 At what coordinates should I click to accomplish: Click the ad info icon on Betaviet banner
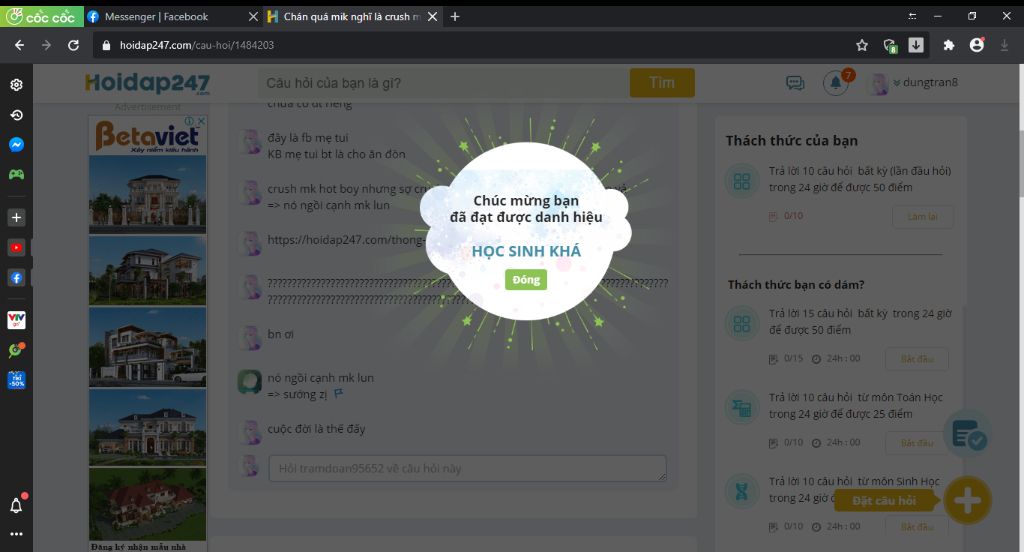pyautogui.click(x=189, y=121)
